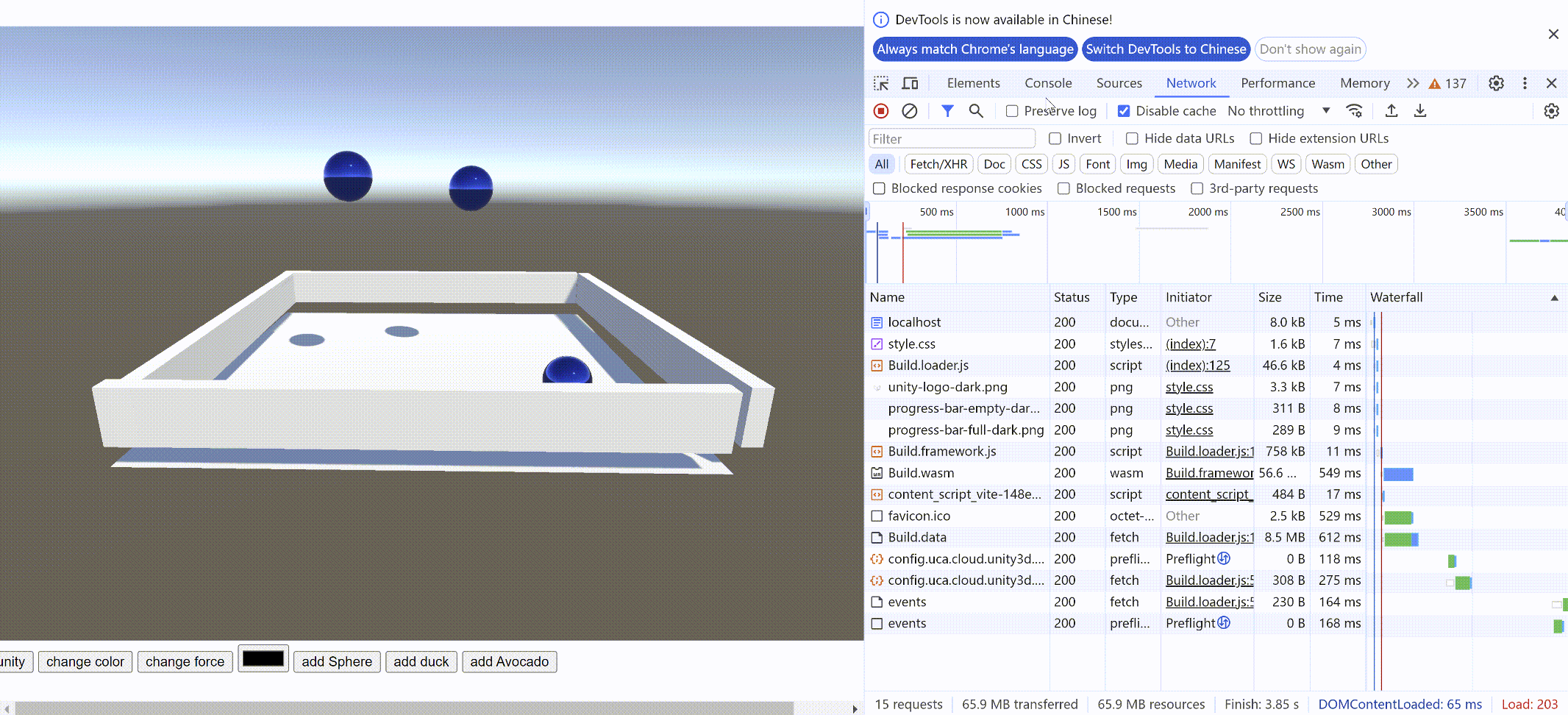Check Hide data URLs
This screenshot has height=715, width=1568.
pyautogui.click(x=1133, y=138)
